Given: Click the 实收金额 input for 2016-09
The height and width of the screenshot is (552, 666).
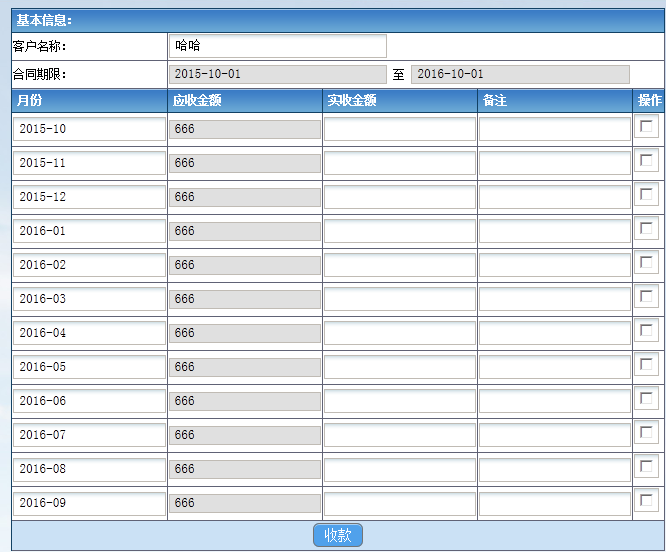Looking at the screenshot, I should (x=400, y=503).
